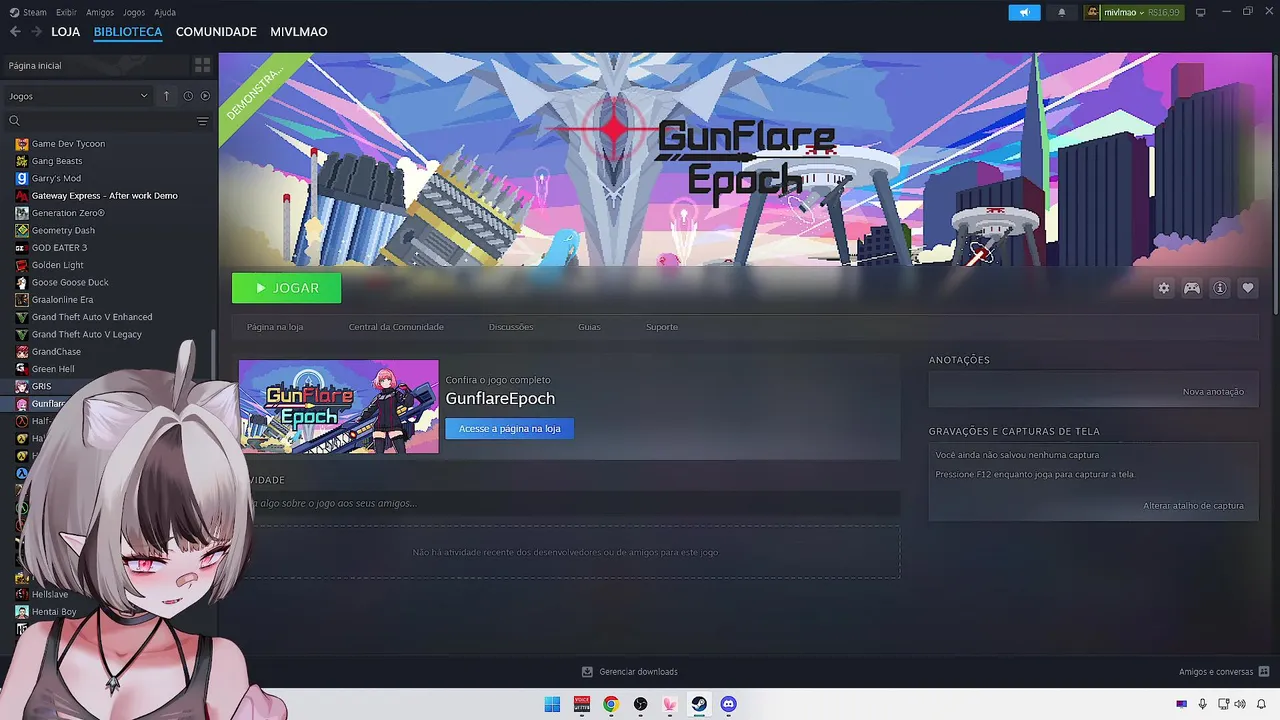
Task: Switch library to grid view icon
Action: 203,65
